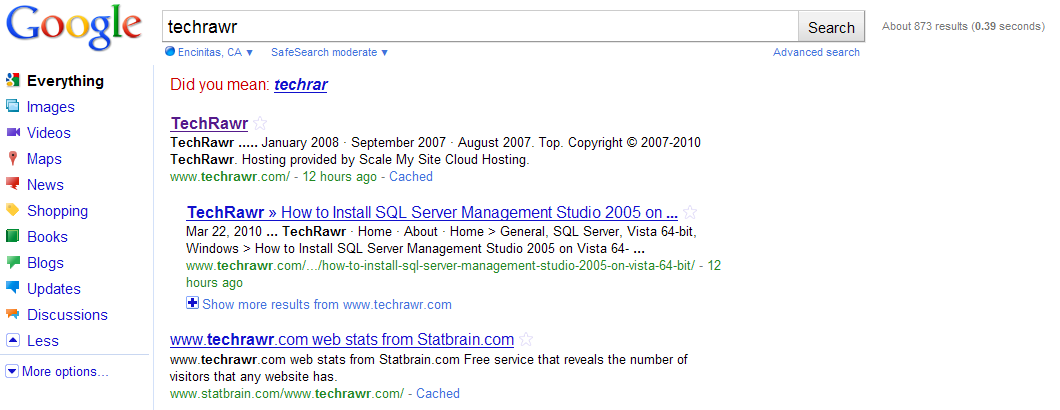Star the TechRawr first result

pos(260,124)
